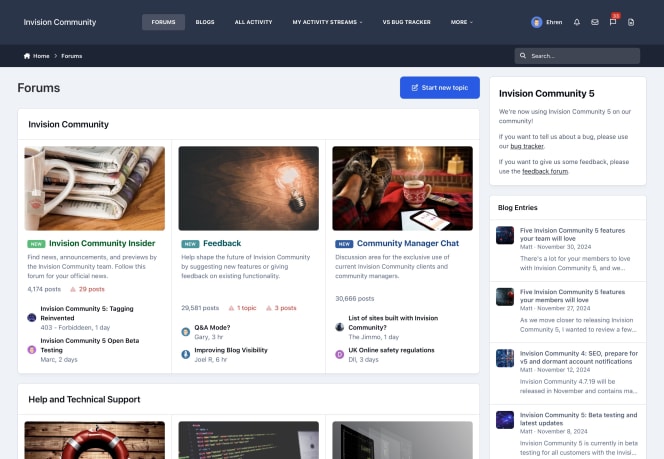664x459 pixels.
Task: Click thumbnail of Beta testing blog entry
Action: (505, 420)
